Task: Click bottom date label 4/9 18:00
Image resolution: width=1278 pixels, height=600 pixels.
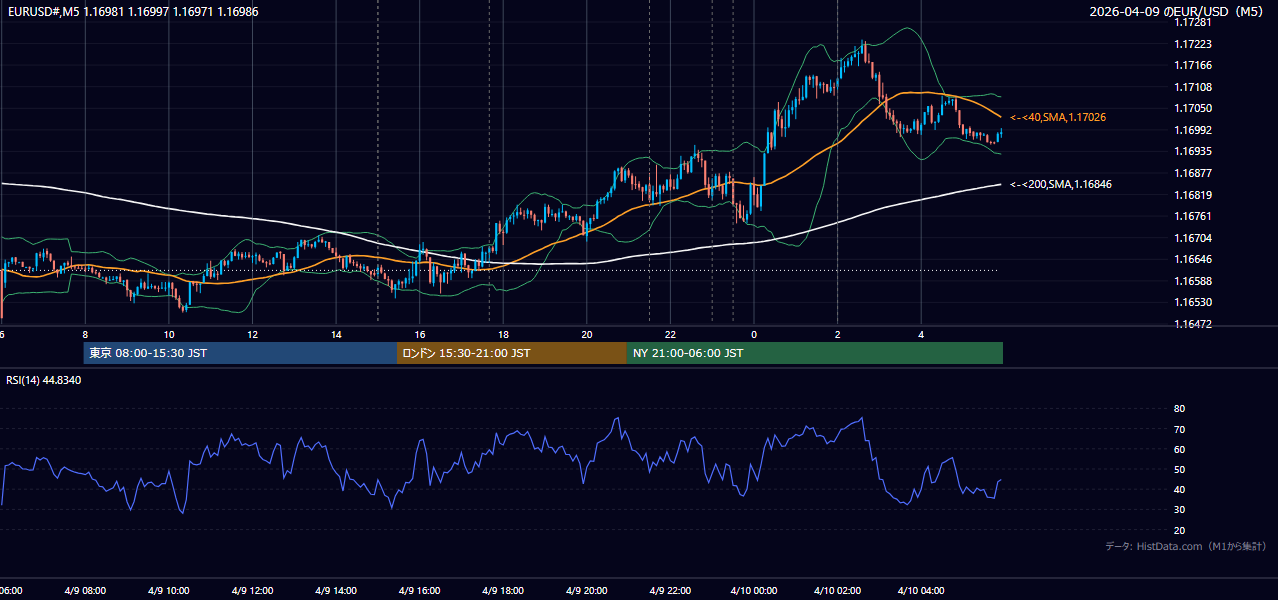Action: [x=502, y=591]
